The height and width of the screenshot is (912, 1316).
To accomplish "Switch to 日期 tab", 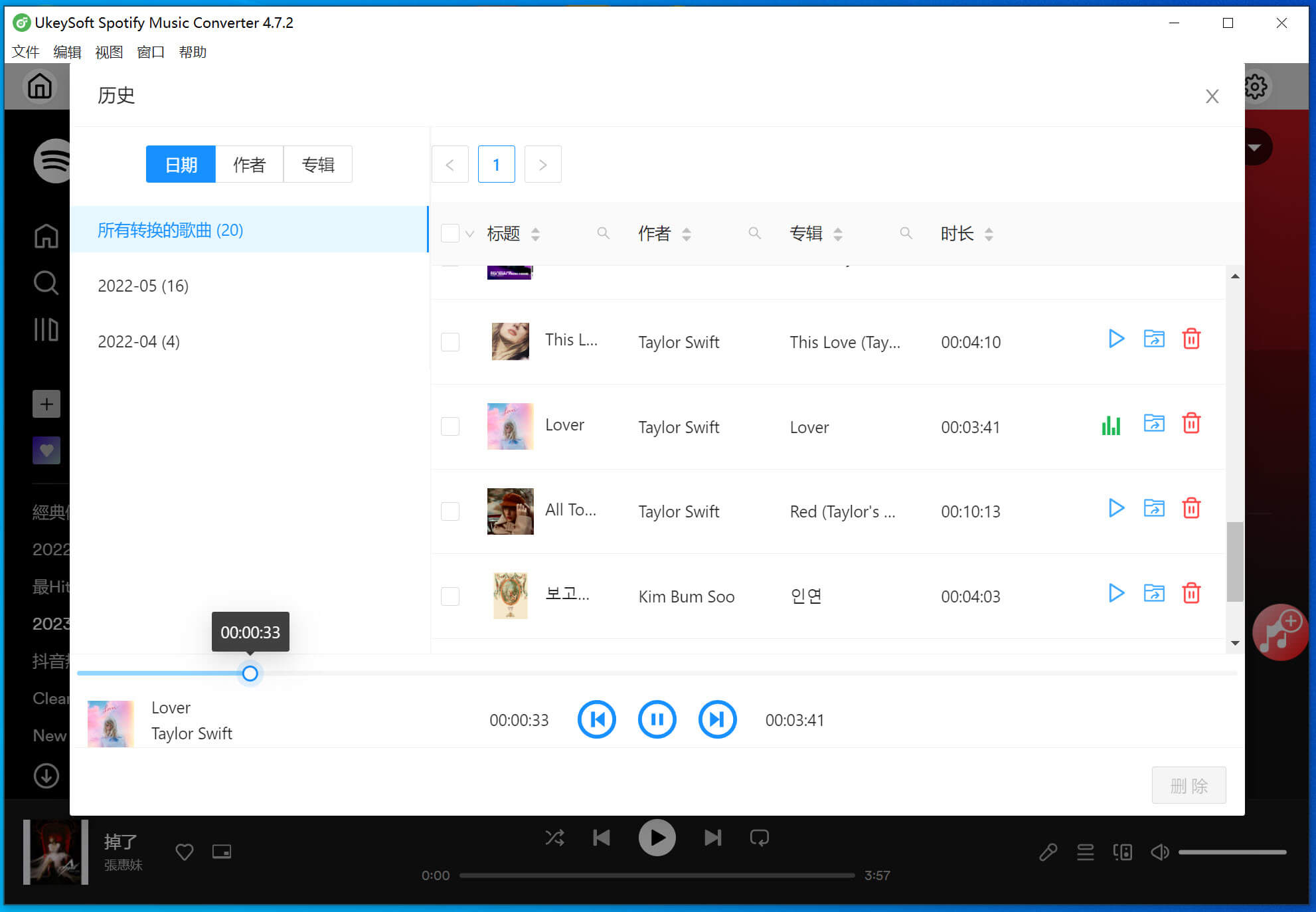I will [181, 164].
